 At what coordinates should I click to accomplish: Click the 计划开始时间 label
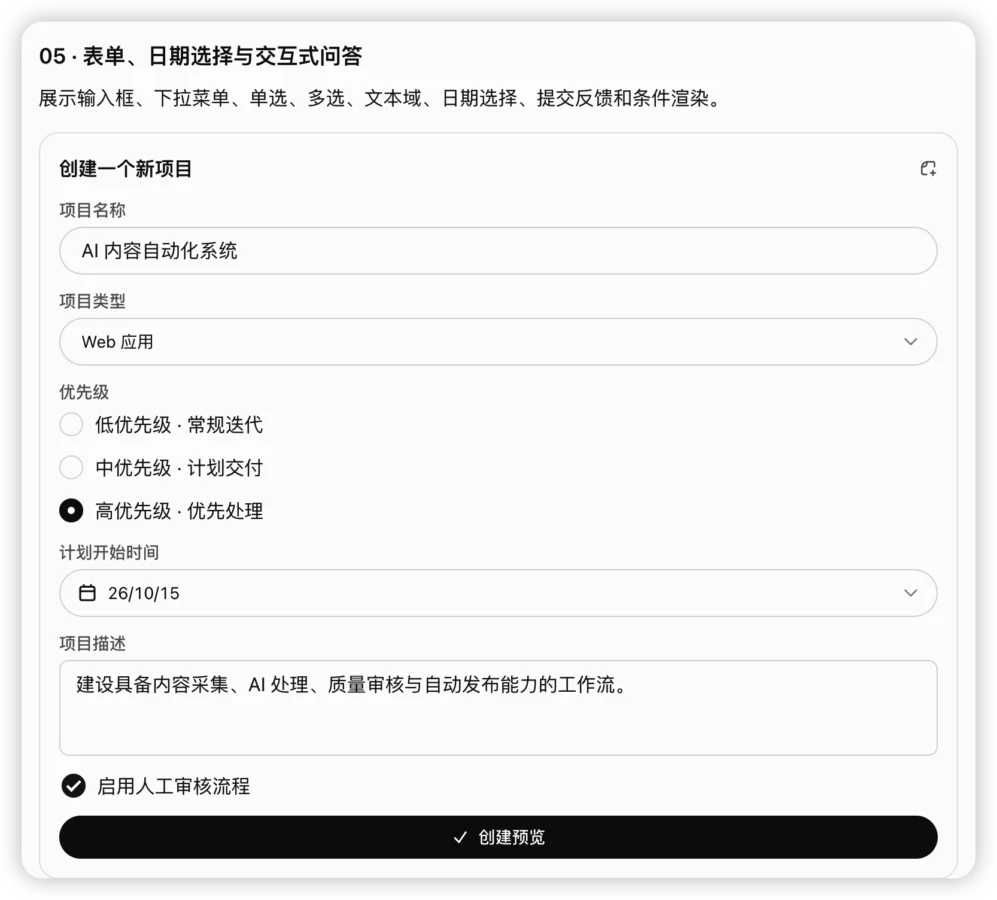(109, 553)
